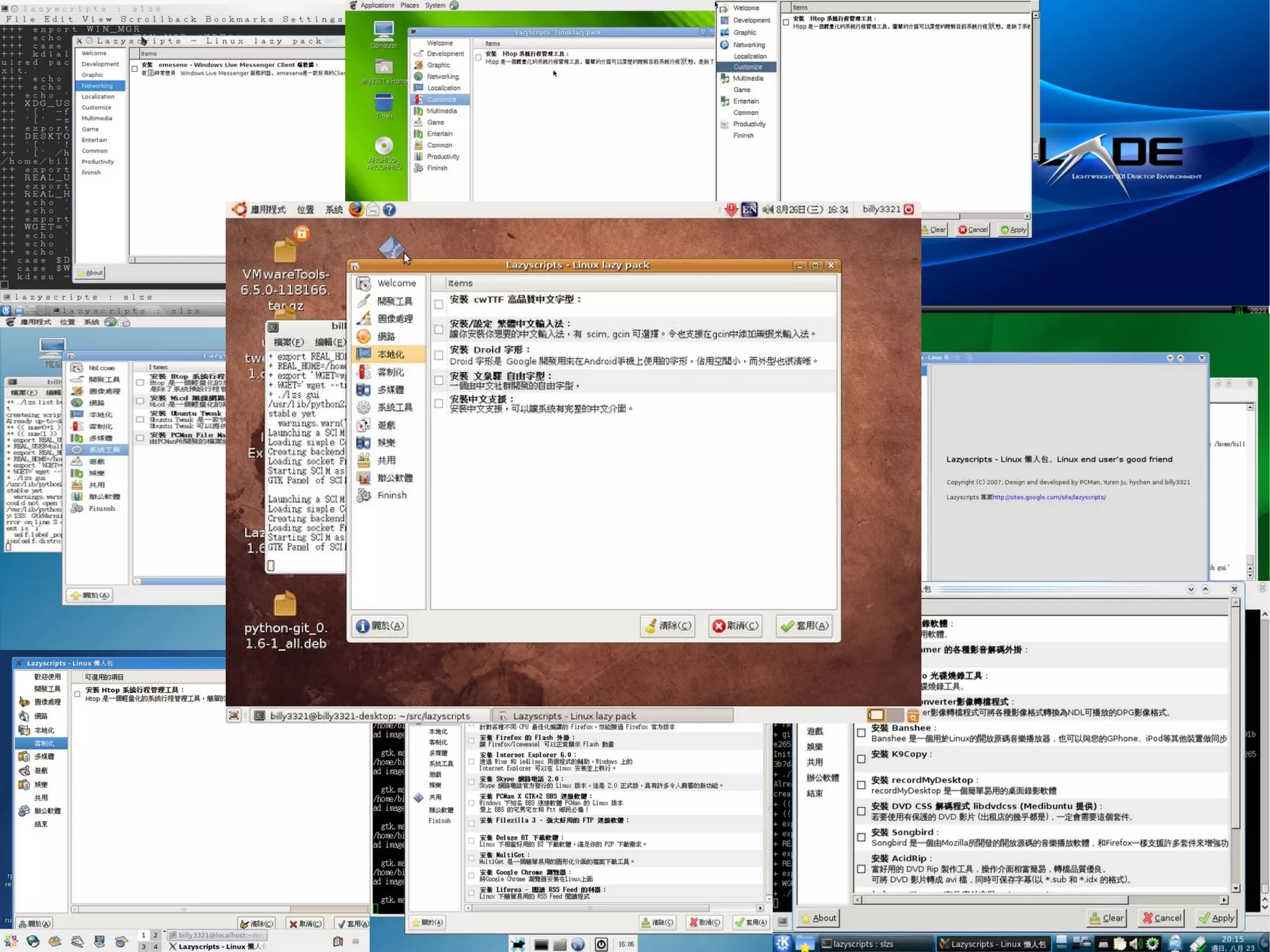The height and width of the screenshot is (952, 1270).
Task: Click the 遊戲 category icon in front window
Action: point(364,425)
